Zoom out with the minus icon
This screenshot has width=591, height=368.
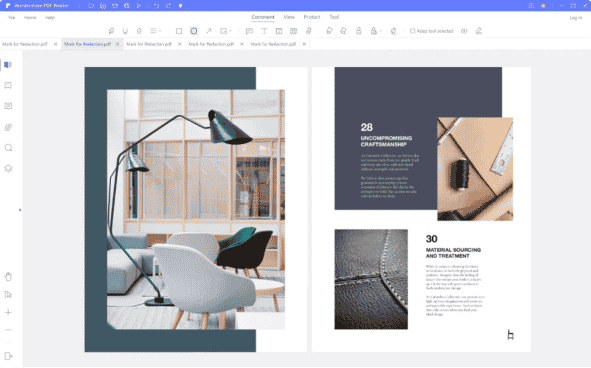pos(8,330)
